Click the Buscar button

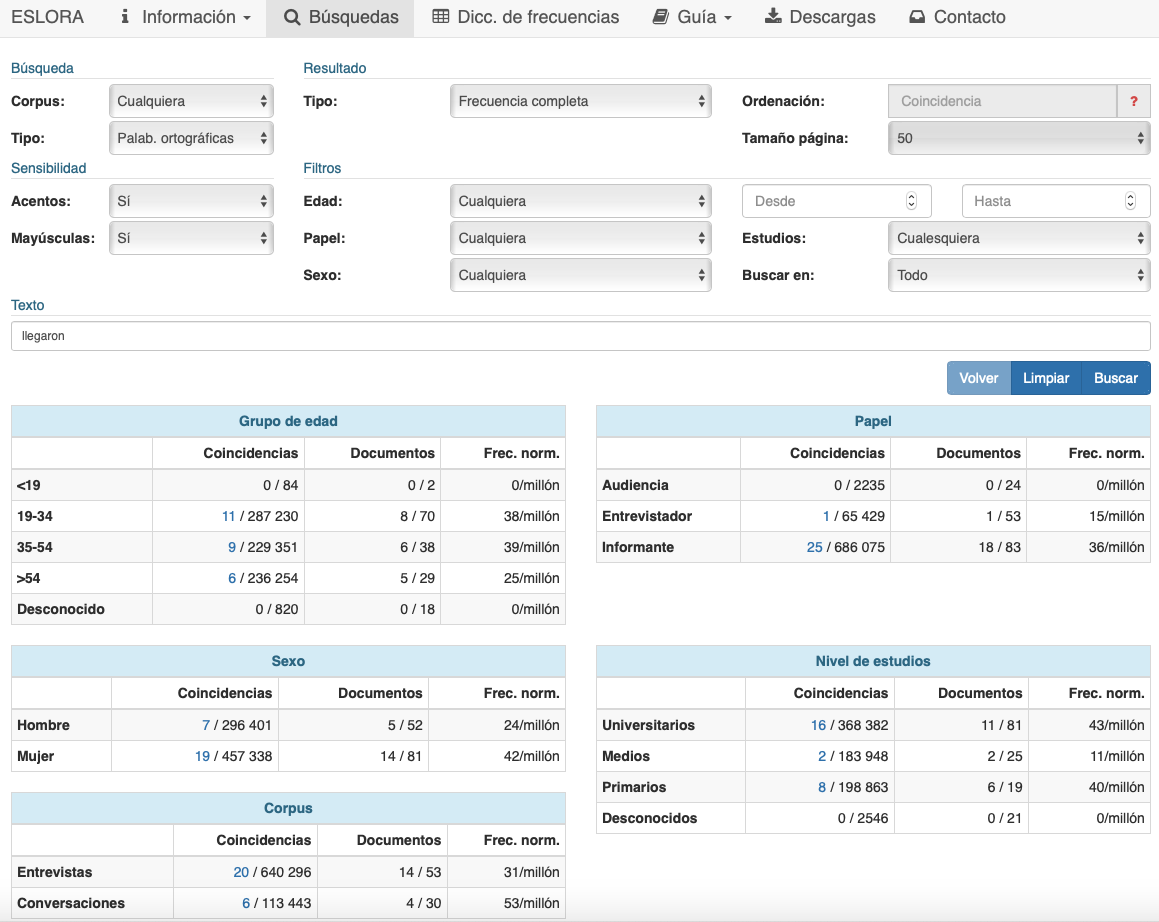(x=1115, y=378)
